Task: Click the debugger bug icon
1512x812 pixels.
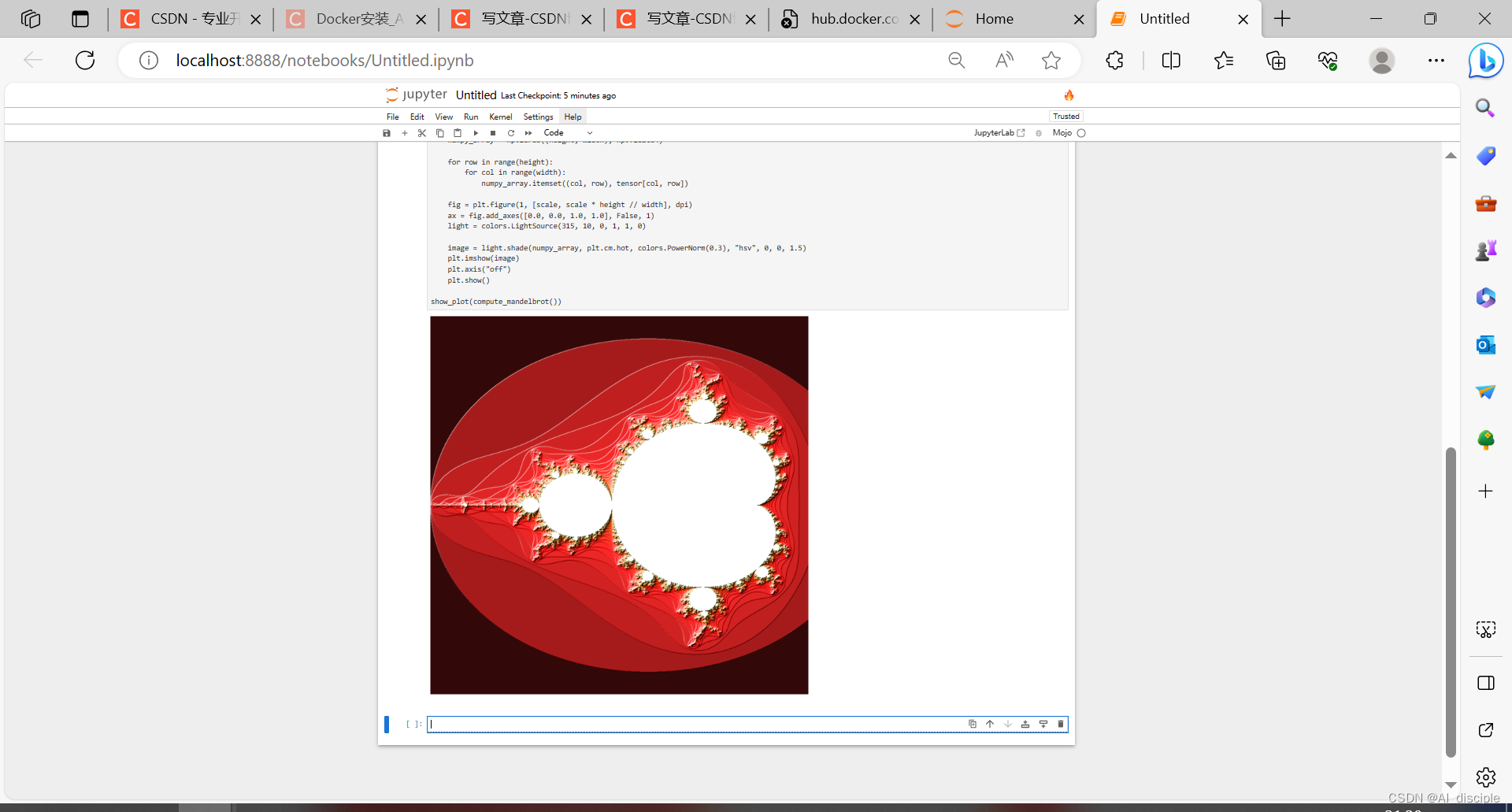Action: click(x=1039, y=133)
